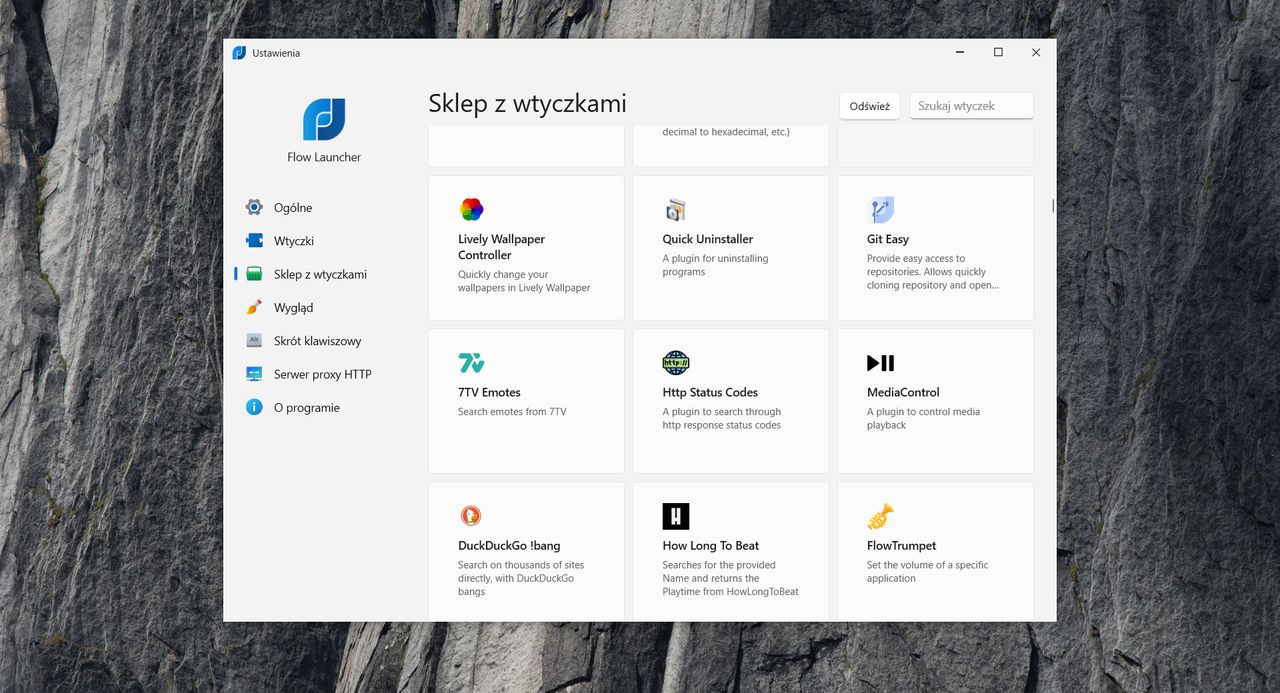Select the Lively Wallpaper Controller title
Image resolution: width=1280 pixels, height=693 pixels.
pyautogui.click(x=501, y=247)
